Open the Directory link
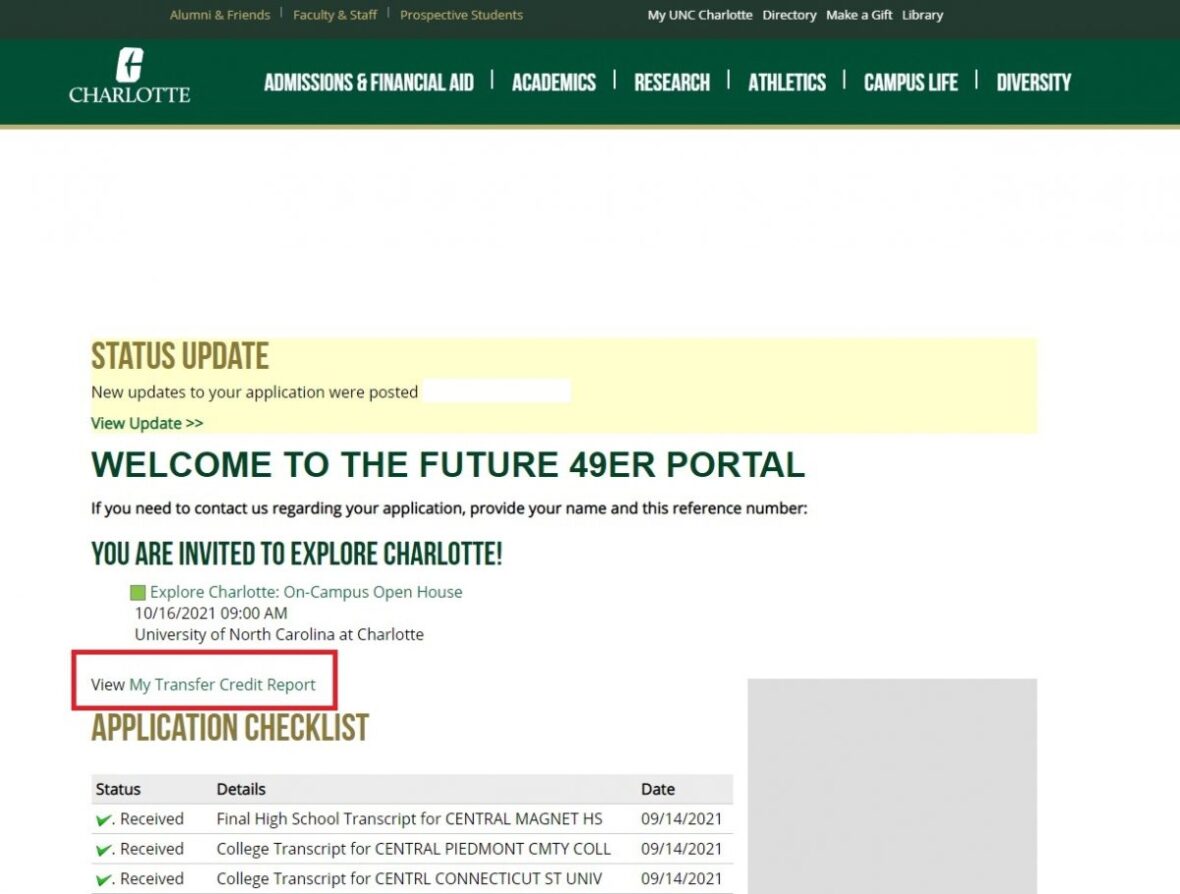This screenshot has height=894, width=1180. 789,15
